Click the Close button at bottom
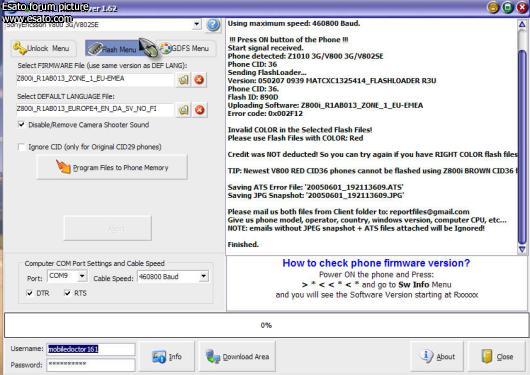Screen dimensions: 530x375 [x=497, y=356]
